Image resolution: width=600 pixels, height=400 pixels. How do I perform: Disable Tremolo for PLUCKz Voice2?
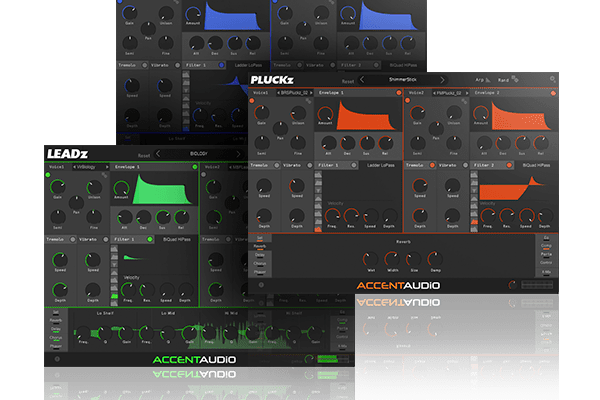click(432, 165)
